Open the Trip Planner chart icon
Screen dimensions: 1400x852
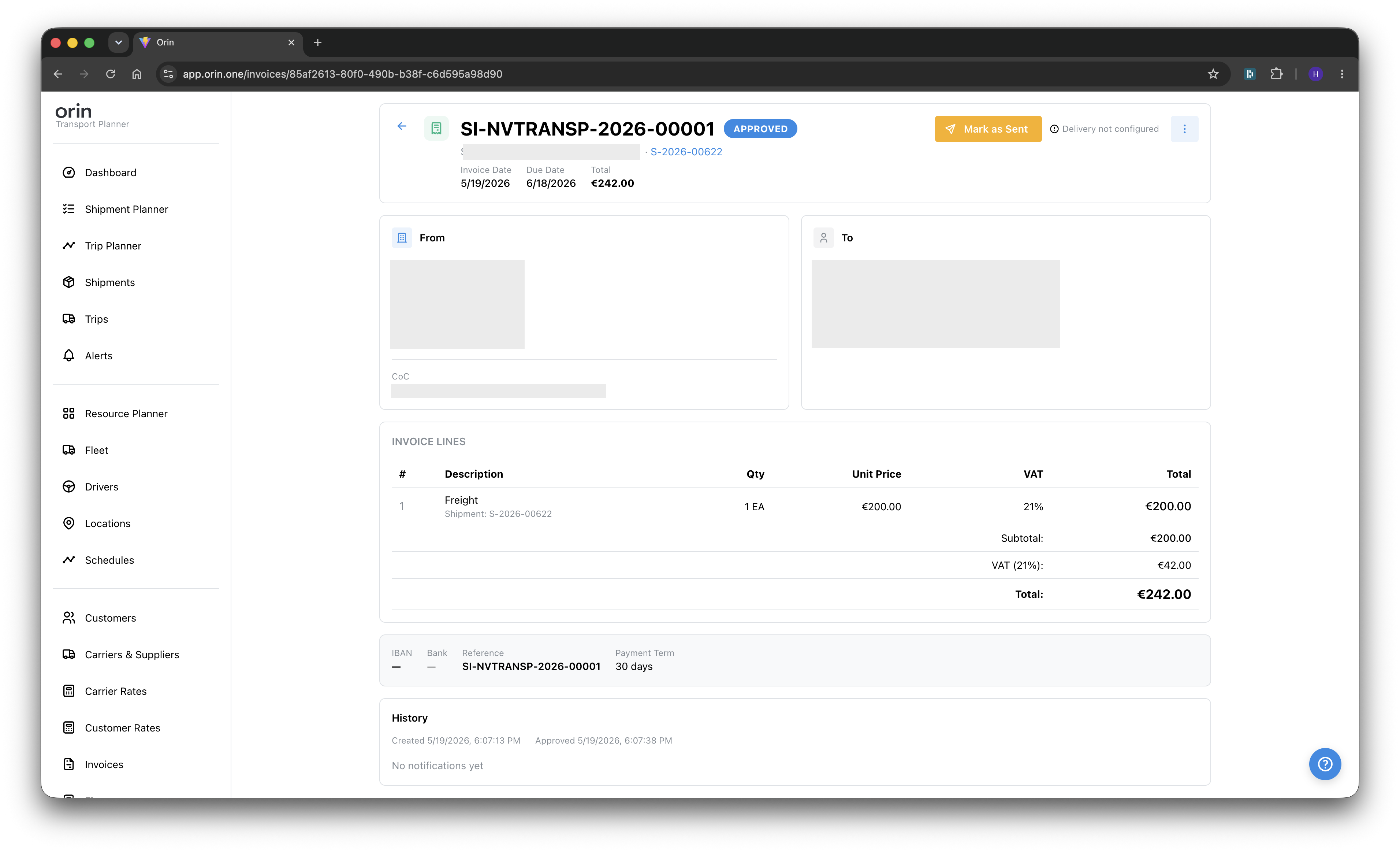pos(69,245)
